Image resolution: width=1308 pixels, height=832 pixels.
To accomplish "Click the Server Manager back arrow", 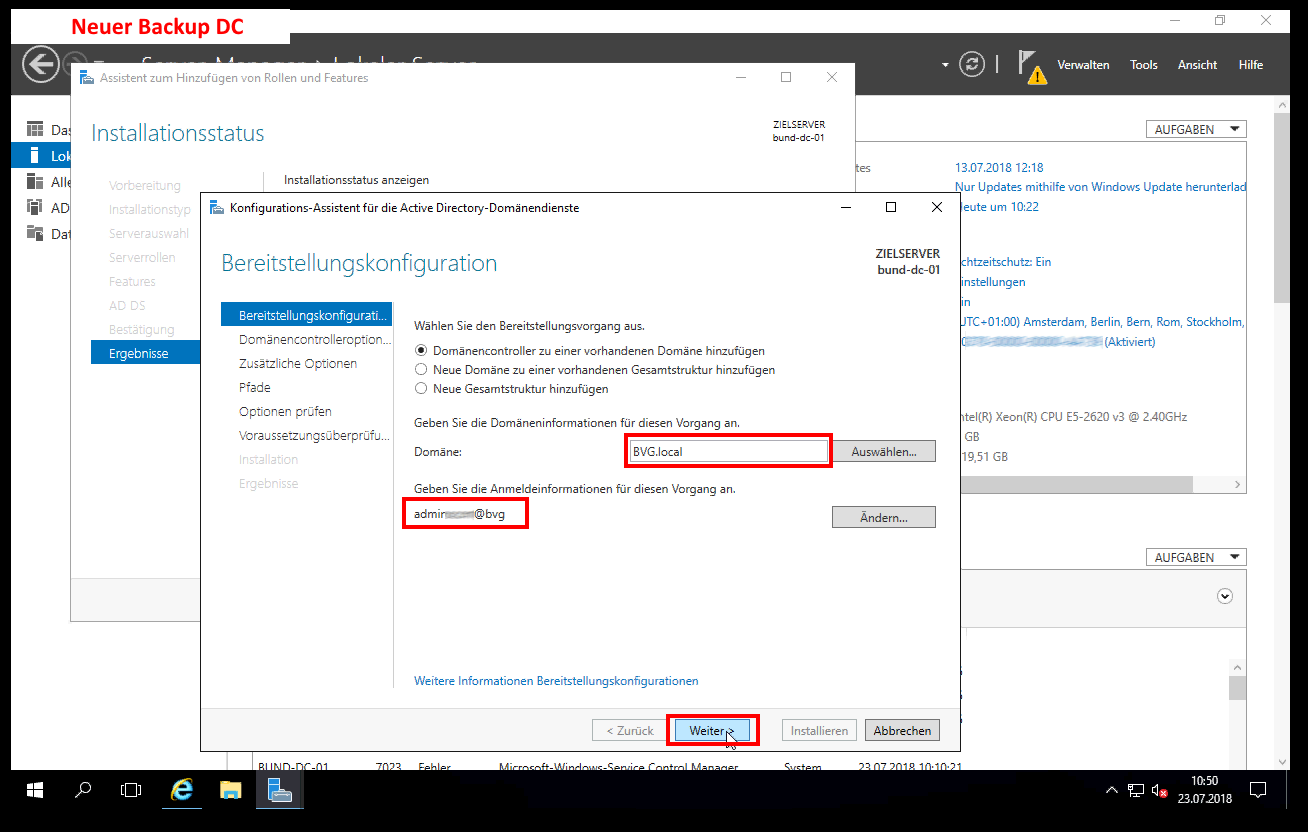I will [x=41, y=65].
